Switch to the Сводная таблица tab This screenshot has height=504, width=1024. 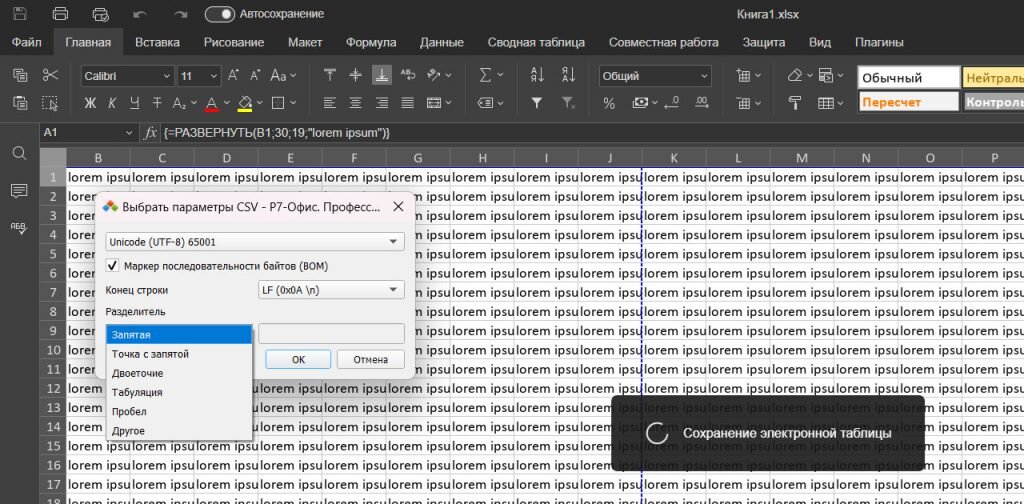click(536, 42)
